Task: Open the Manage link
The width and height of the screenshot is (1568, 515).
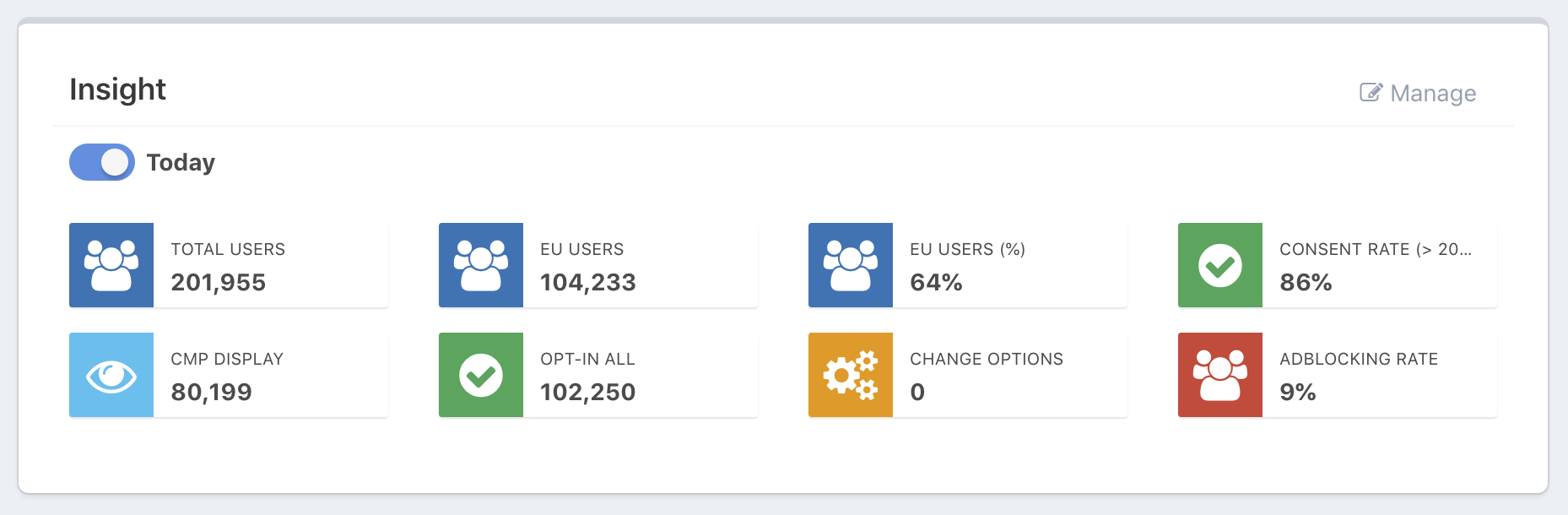Action: pyautogui.click(x=1432, y=93)
